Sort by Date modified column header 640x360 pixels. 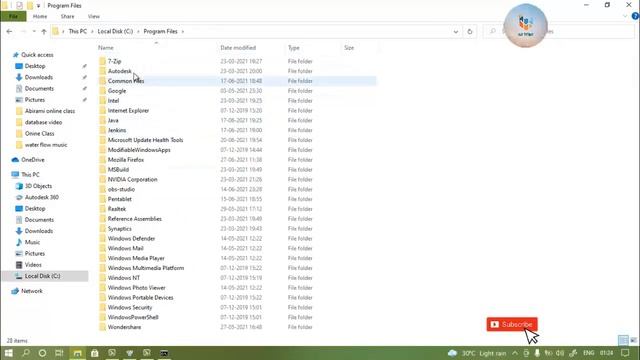pyautogui.click(x=238, y=48)
